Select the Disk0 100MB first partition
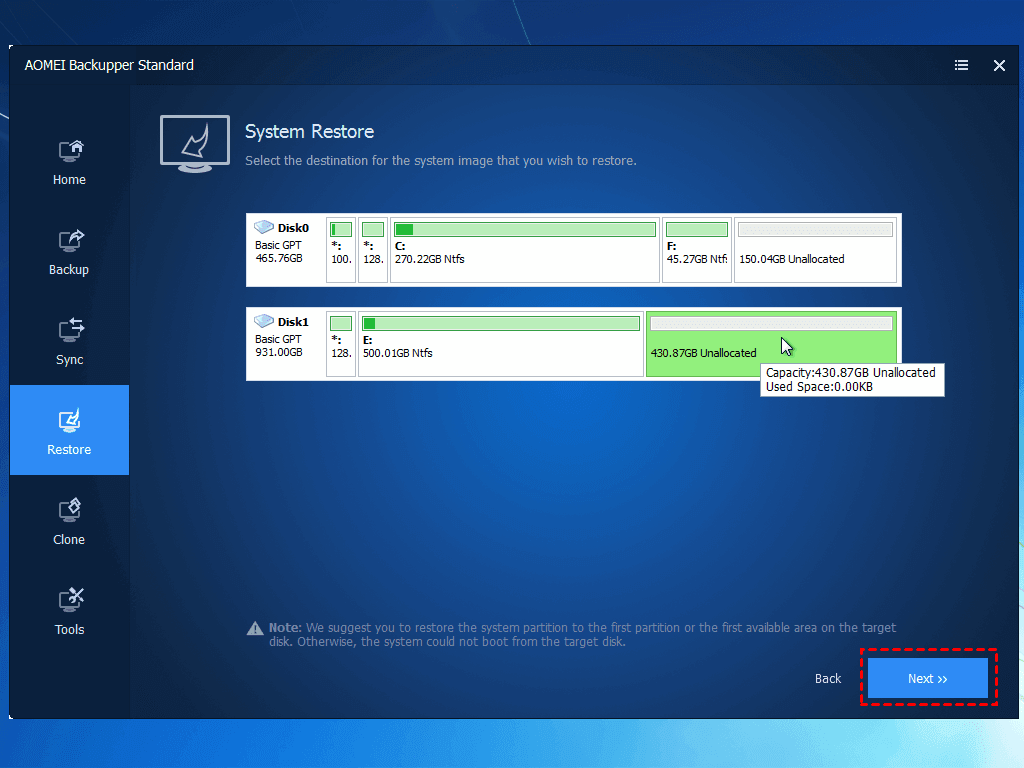Viewport: 1024px width, 768px height. pos(341,250)
